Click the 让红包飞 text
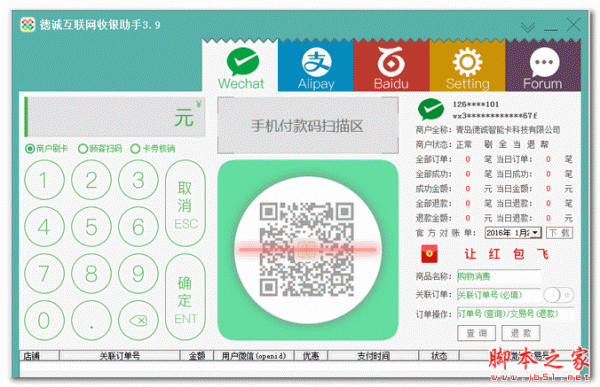Screen dimensions: 600x387 [x=507, y=254]
